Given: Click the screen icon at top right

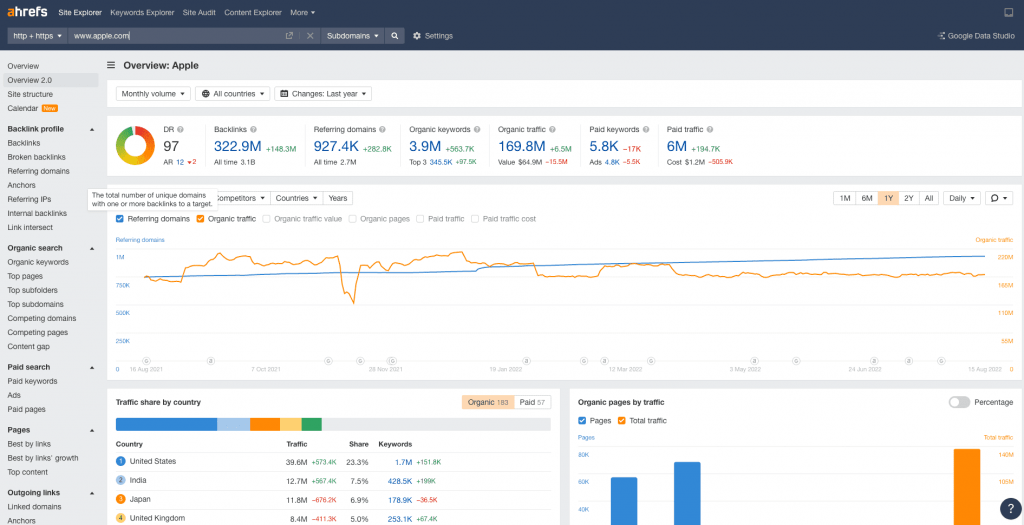Looking at the screenshot, I should click(1008, 12).
